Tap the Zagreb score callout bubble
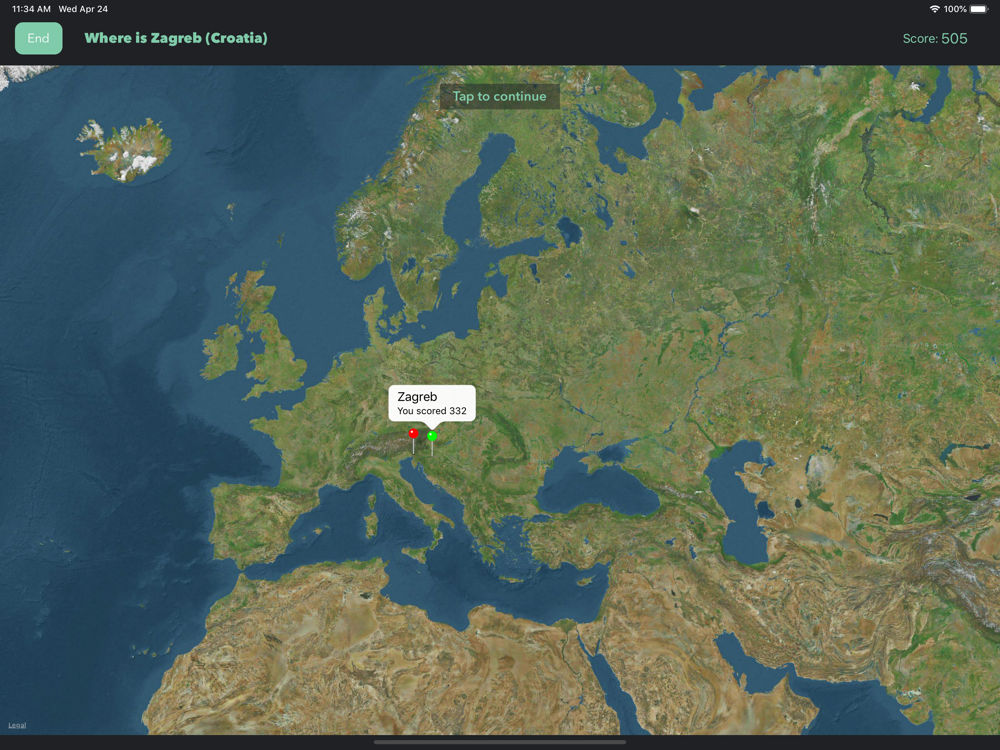The height and width of the screenshot is (750, 1000). click(x=432, y=403)
